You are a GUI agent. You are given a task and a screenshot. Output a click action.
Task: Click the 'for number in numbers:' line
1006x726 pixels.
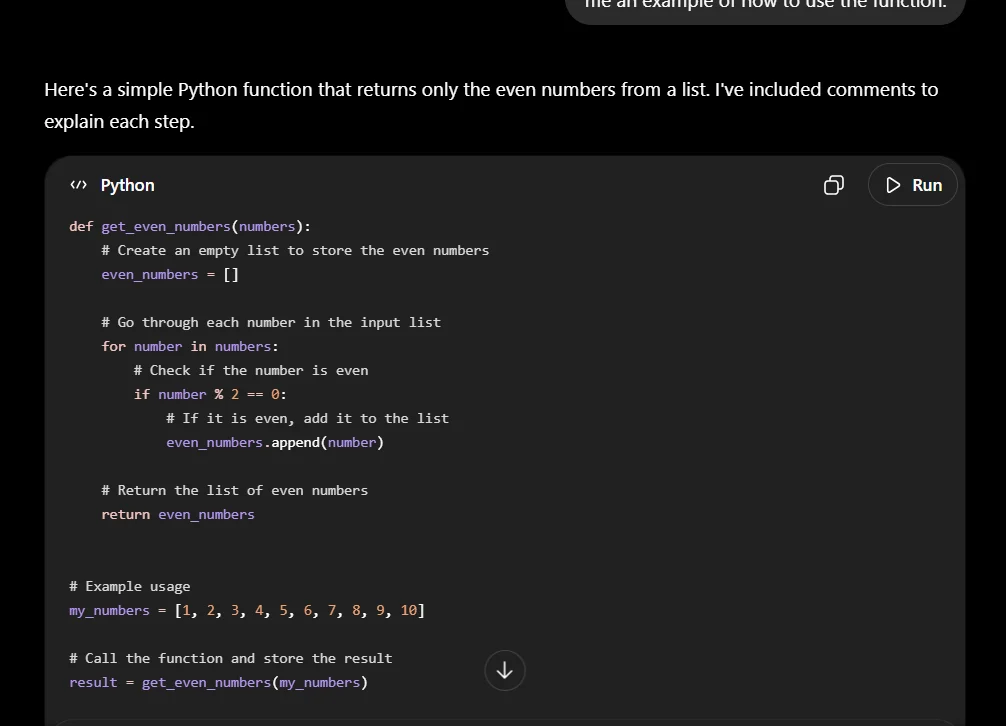click(190, 346)
